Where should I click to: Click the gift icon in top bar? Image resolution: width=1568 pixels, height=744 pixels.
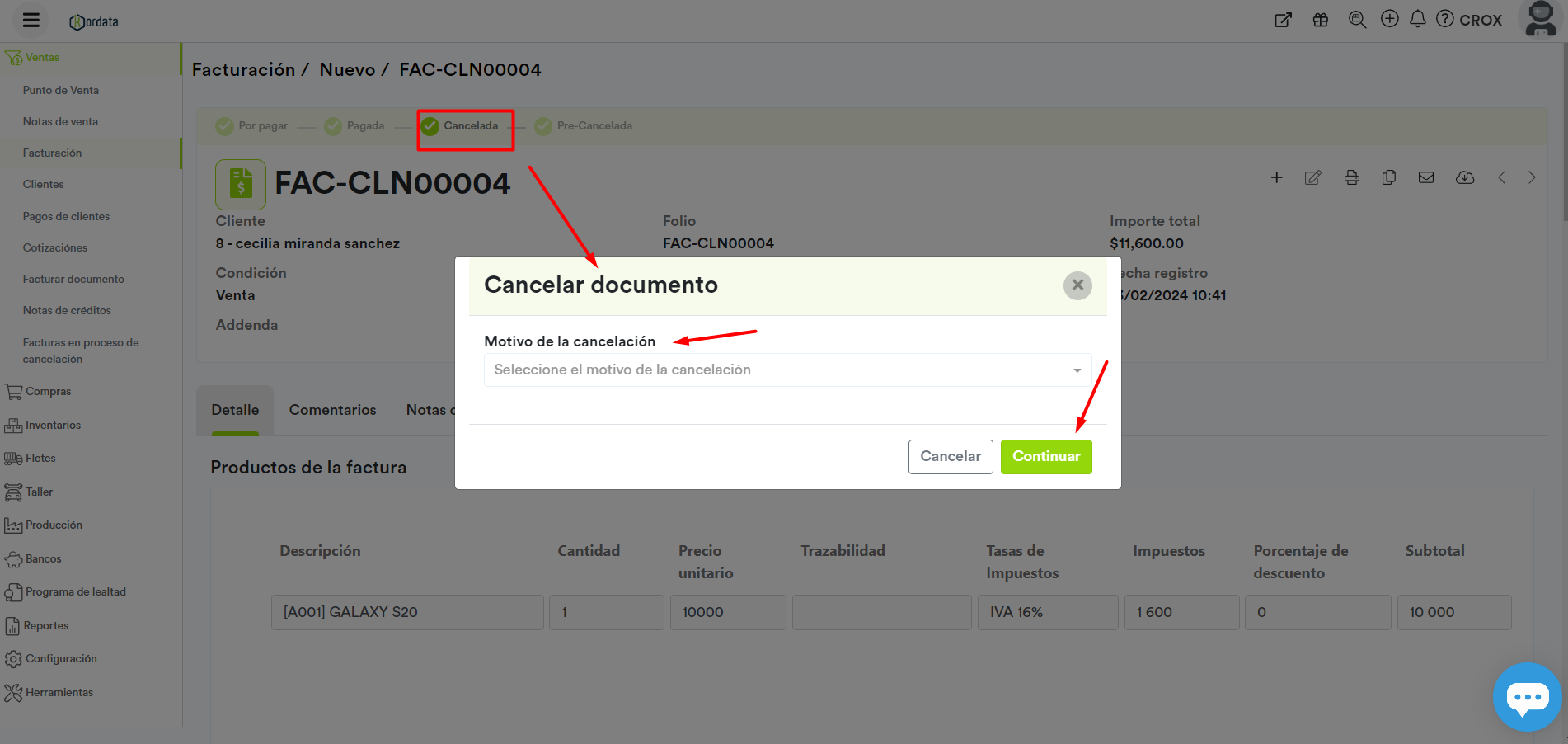pos(1320,20)
